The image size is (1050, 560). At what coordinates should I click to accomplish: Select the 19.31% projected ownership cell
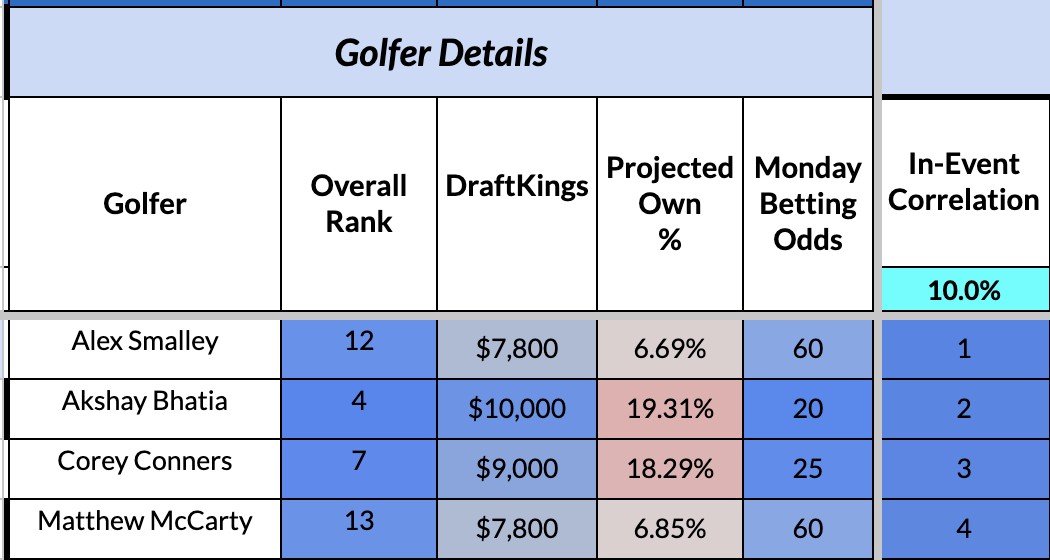point(670,409)
